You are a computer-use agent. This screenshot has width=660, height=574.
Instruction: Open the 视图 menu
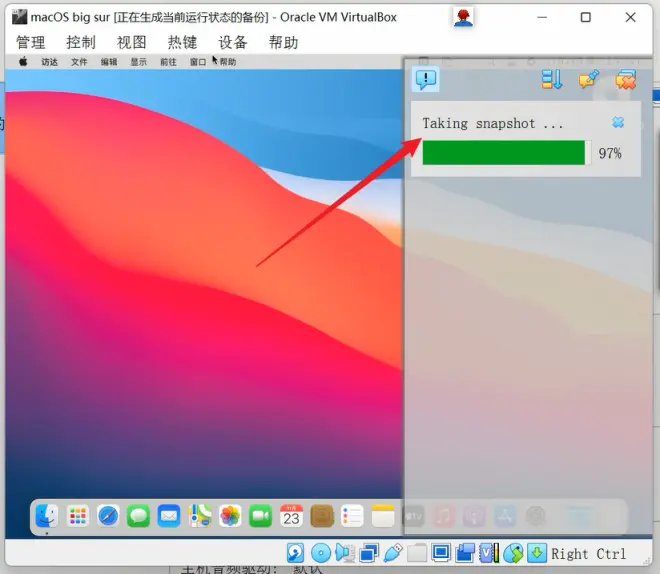[x=131, y=43]
